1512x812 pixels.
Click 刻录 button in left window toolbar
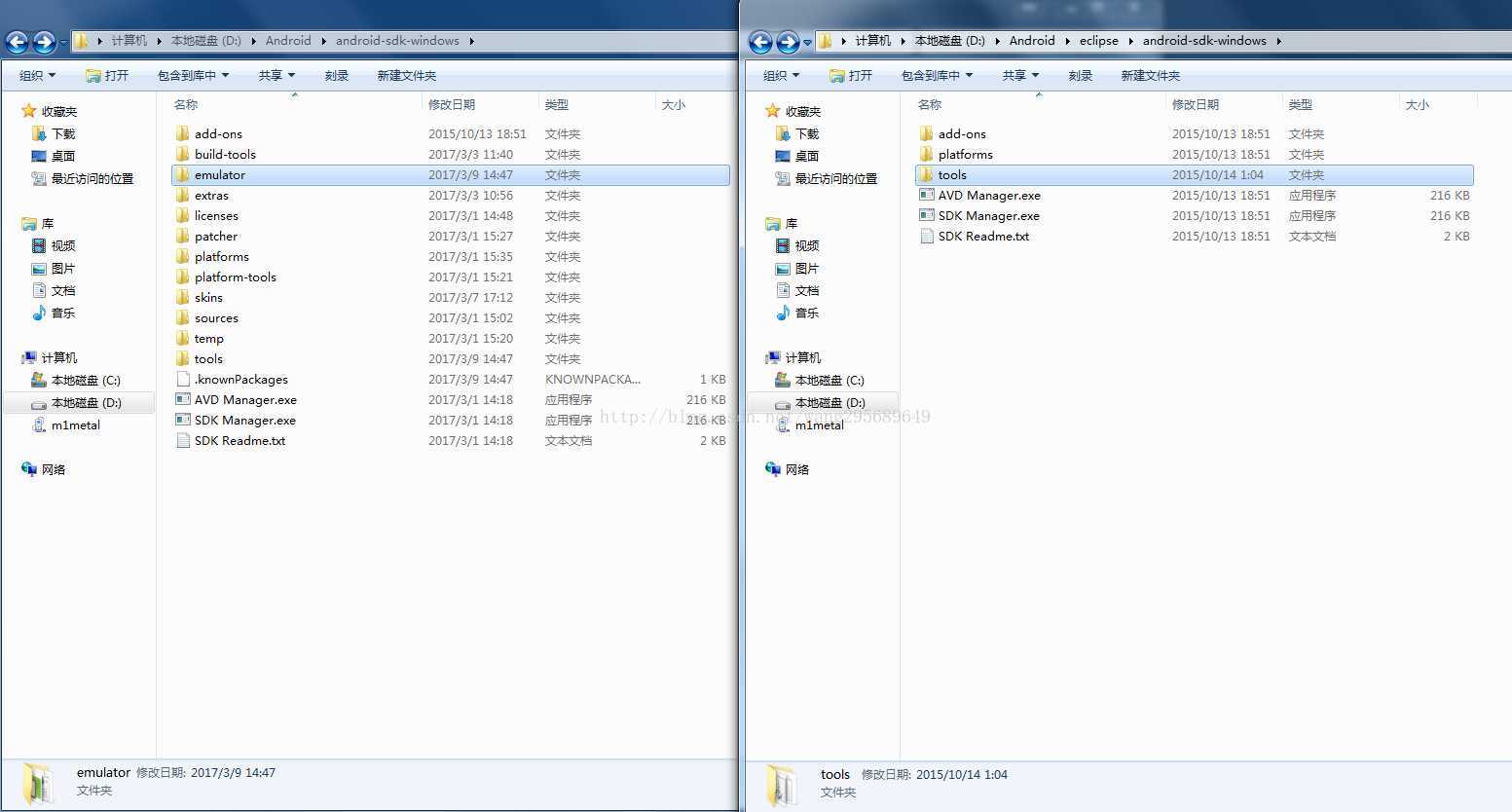(x=337, y=76)
